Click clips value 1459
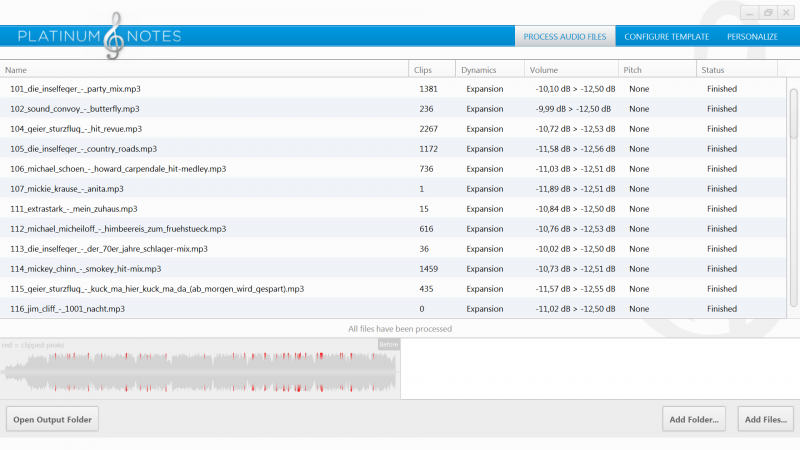 (429, 268)
